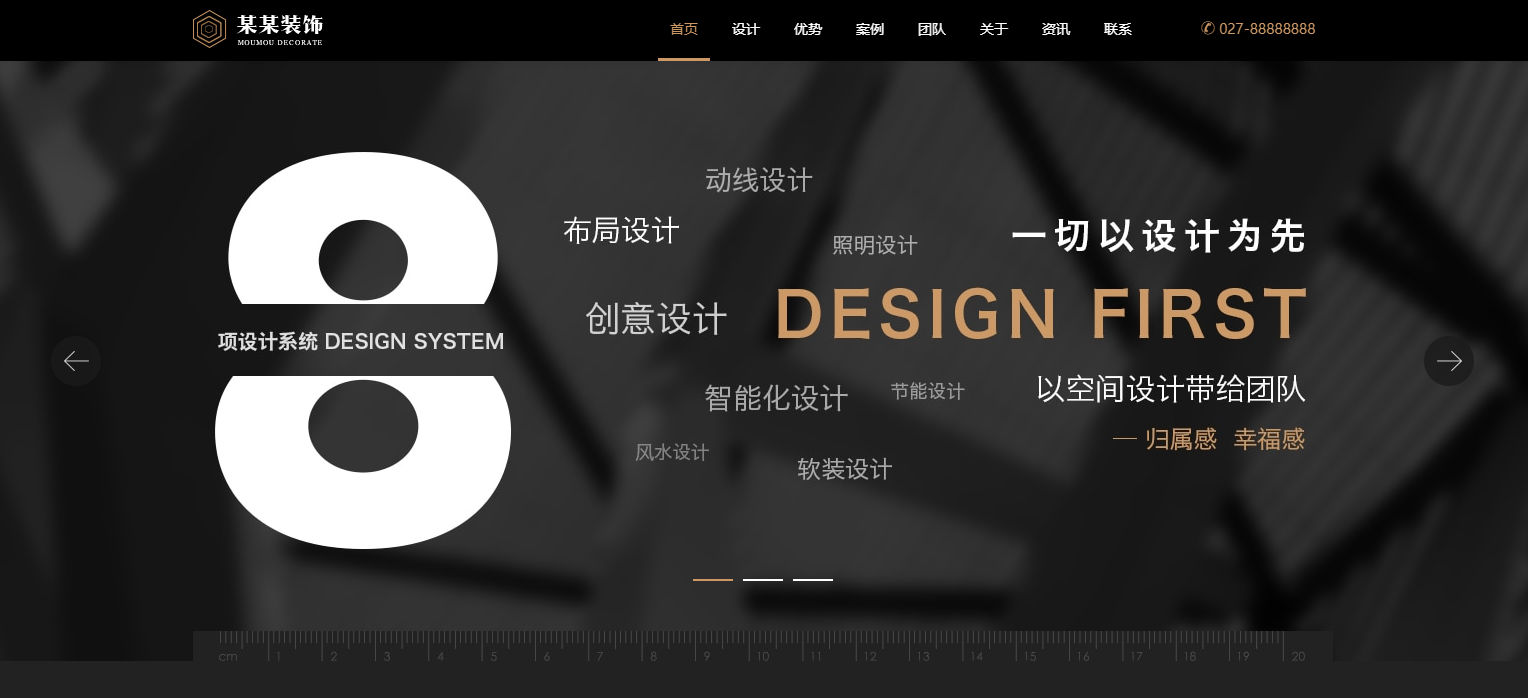This screenshot has width=1528, height=698.
Task: Go to the 优势 page
Action: pyautogui.click(x=808, y=30)
